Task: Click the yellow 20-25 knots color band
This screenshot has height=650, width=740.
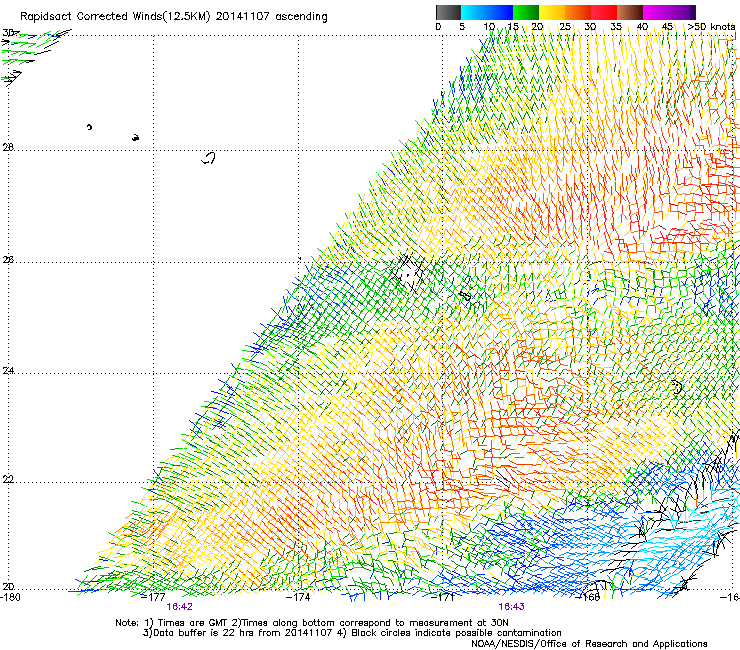Action: pos(552,12)
